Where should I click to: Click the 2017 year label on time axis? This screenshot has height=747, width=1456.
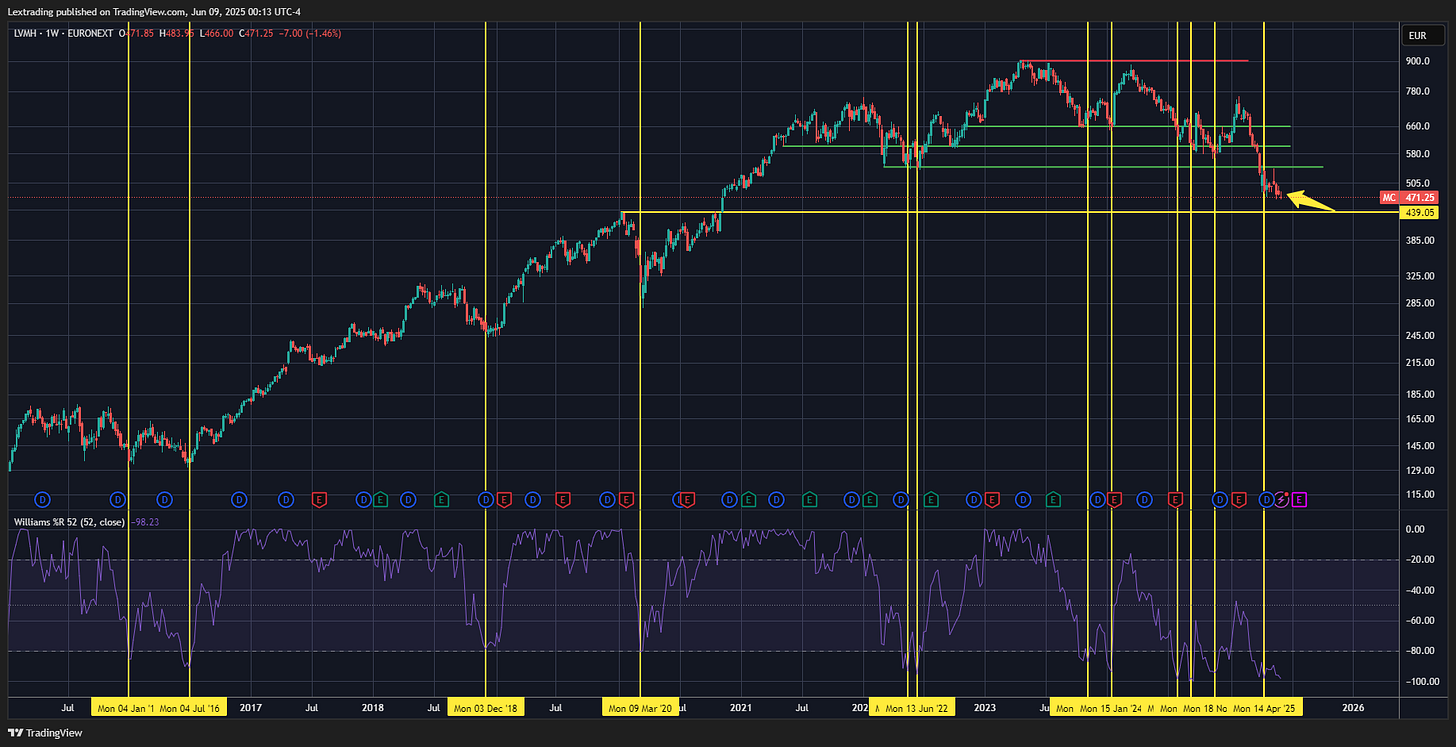coord(250,707)
